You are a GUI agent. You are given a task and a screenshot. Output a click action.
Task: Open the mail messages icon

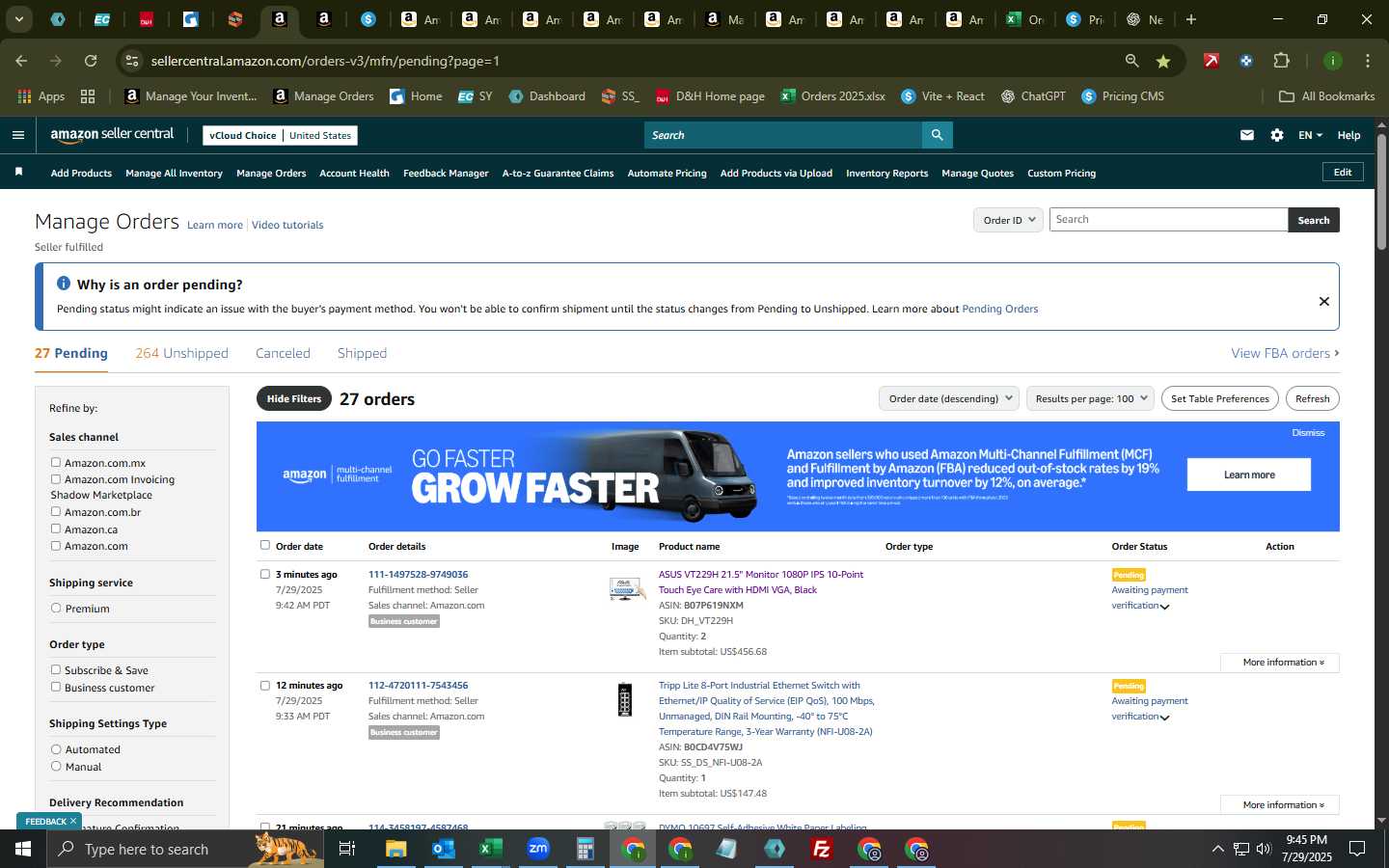pos(1247,135)
